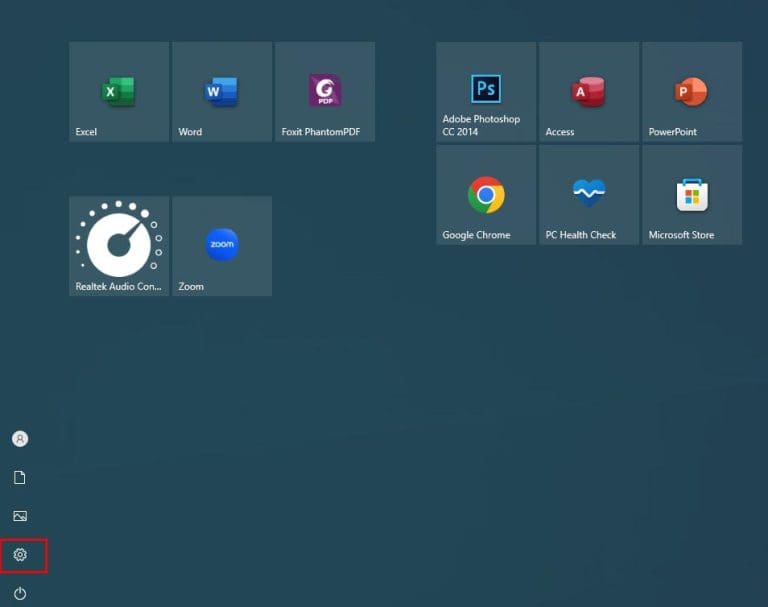The height and width of the screenshot is (607, 768).
Task: Open the Microsoft Store tile
Action: [x=692, y=194]
